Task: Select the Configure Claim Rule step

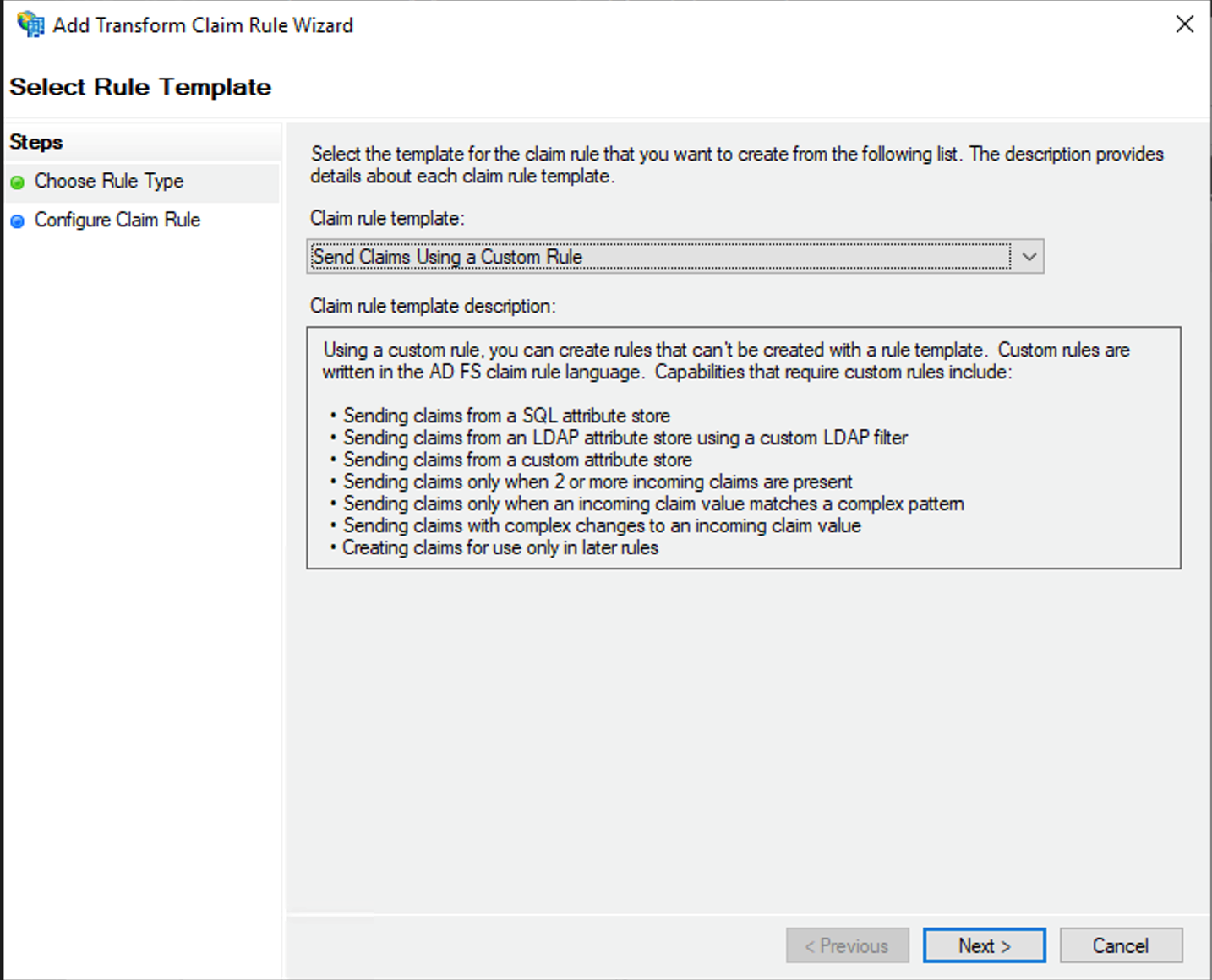Action: [x=117, y=220]
